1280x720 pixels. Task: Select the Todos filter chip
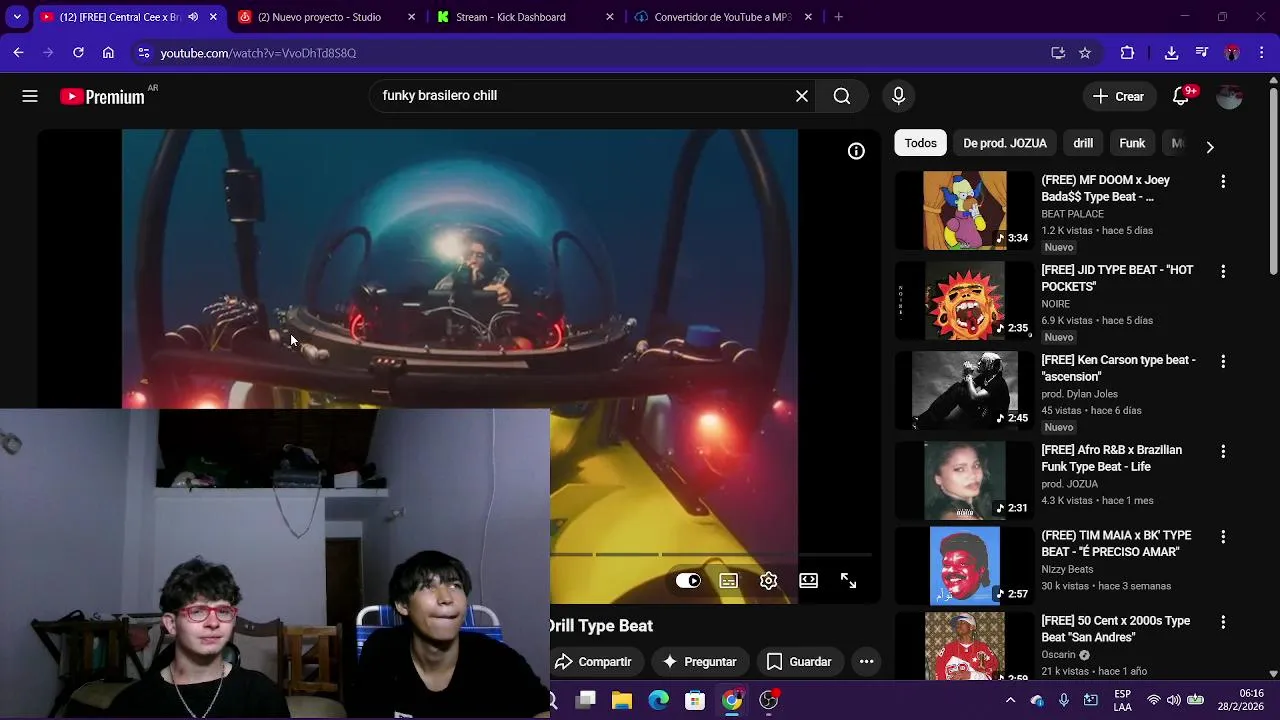[920, 143]
